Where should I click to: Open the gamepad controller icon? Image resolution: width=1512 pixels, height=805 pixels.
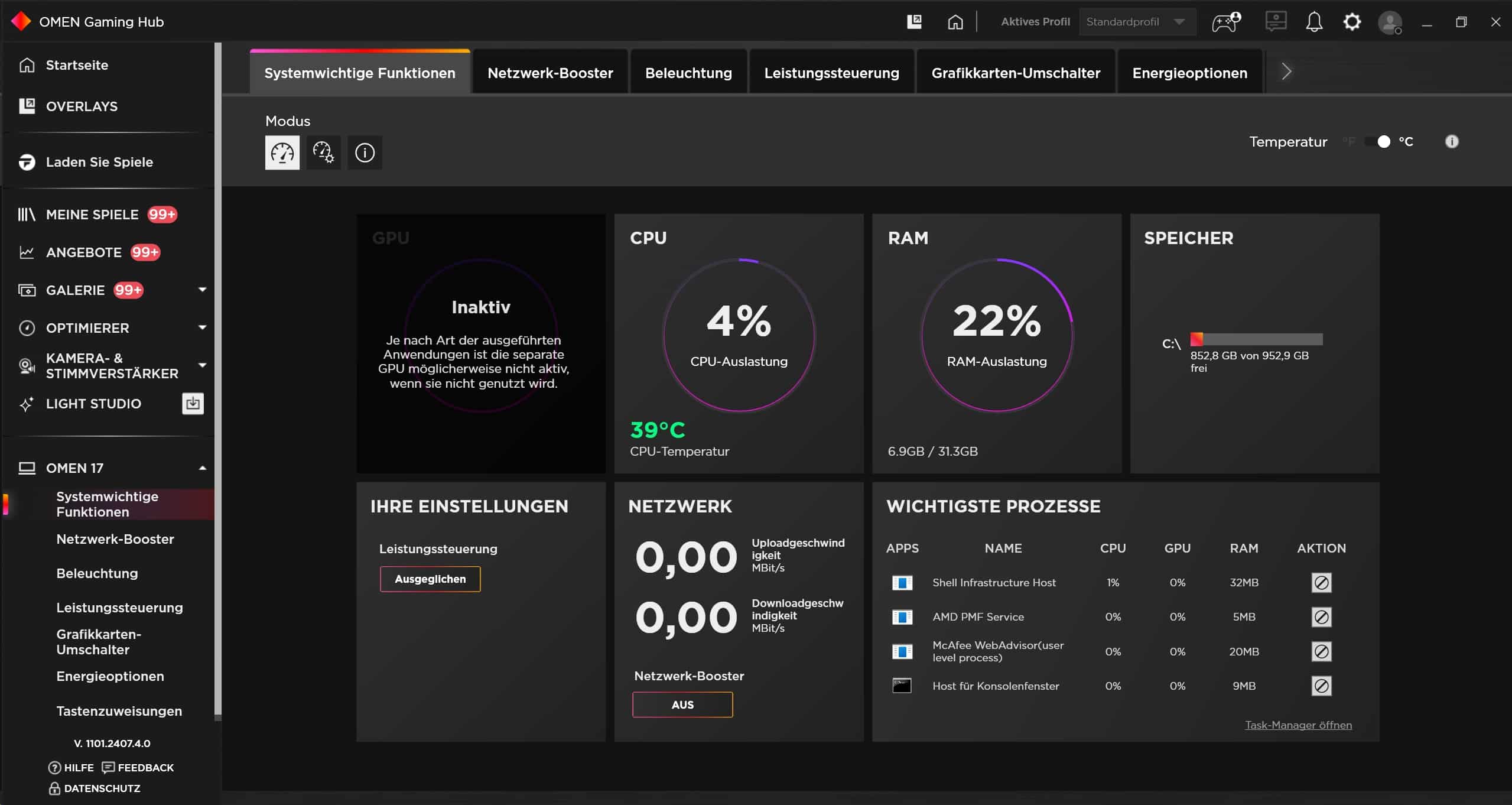(1226, 22)
